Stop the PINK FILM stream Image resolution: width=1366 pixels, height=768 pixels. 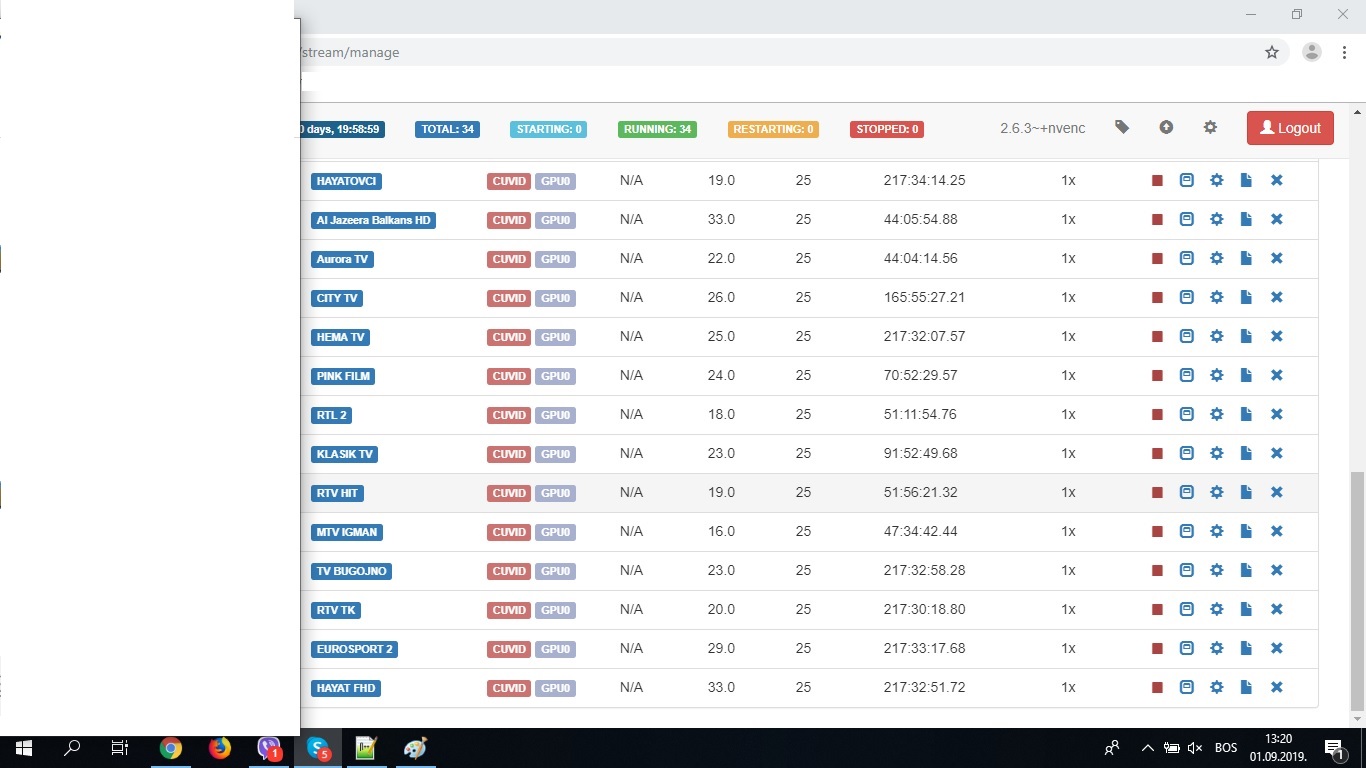[x=1157, y=376]
